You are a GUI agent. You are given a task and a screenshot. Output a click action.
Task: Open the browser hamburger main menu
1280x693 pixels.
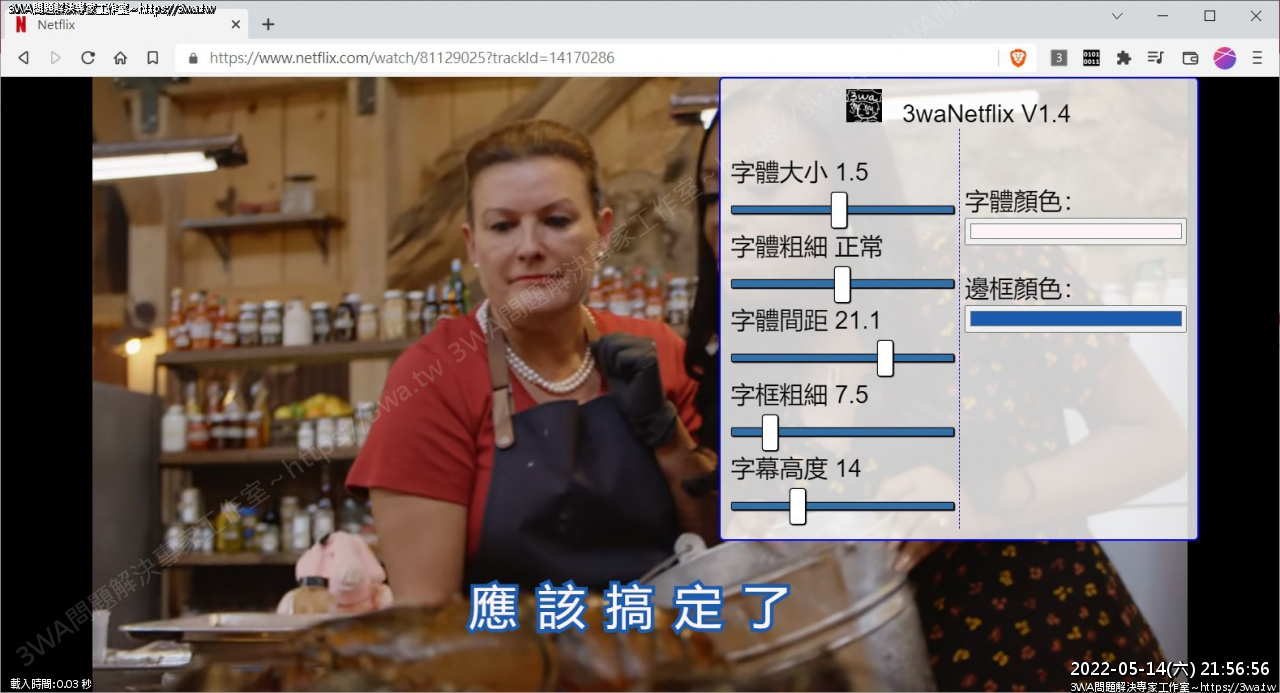1257,58
